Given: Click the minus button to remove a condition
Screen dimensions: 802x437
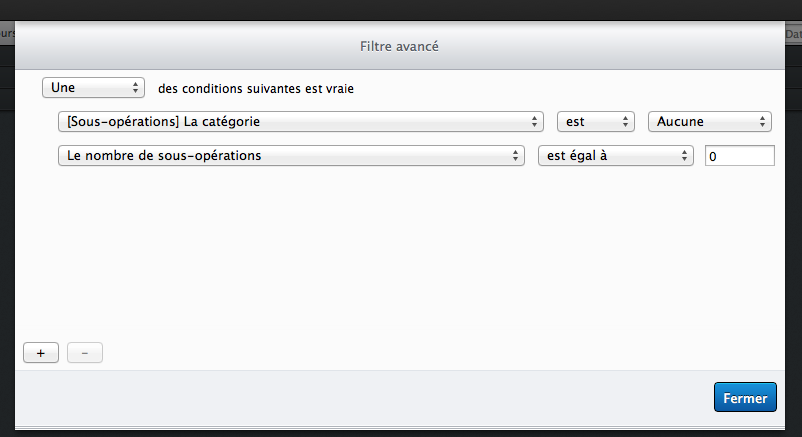Looking at the screenshot, I should pyautogui.click(x=84, y=353).
